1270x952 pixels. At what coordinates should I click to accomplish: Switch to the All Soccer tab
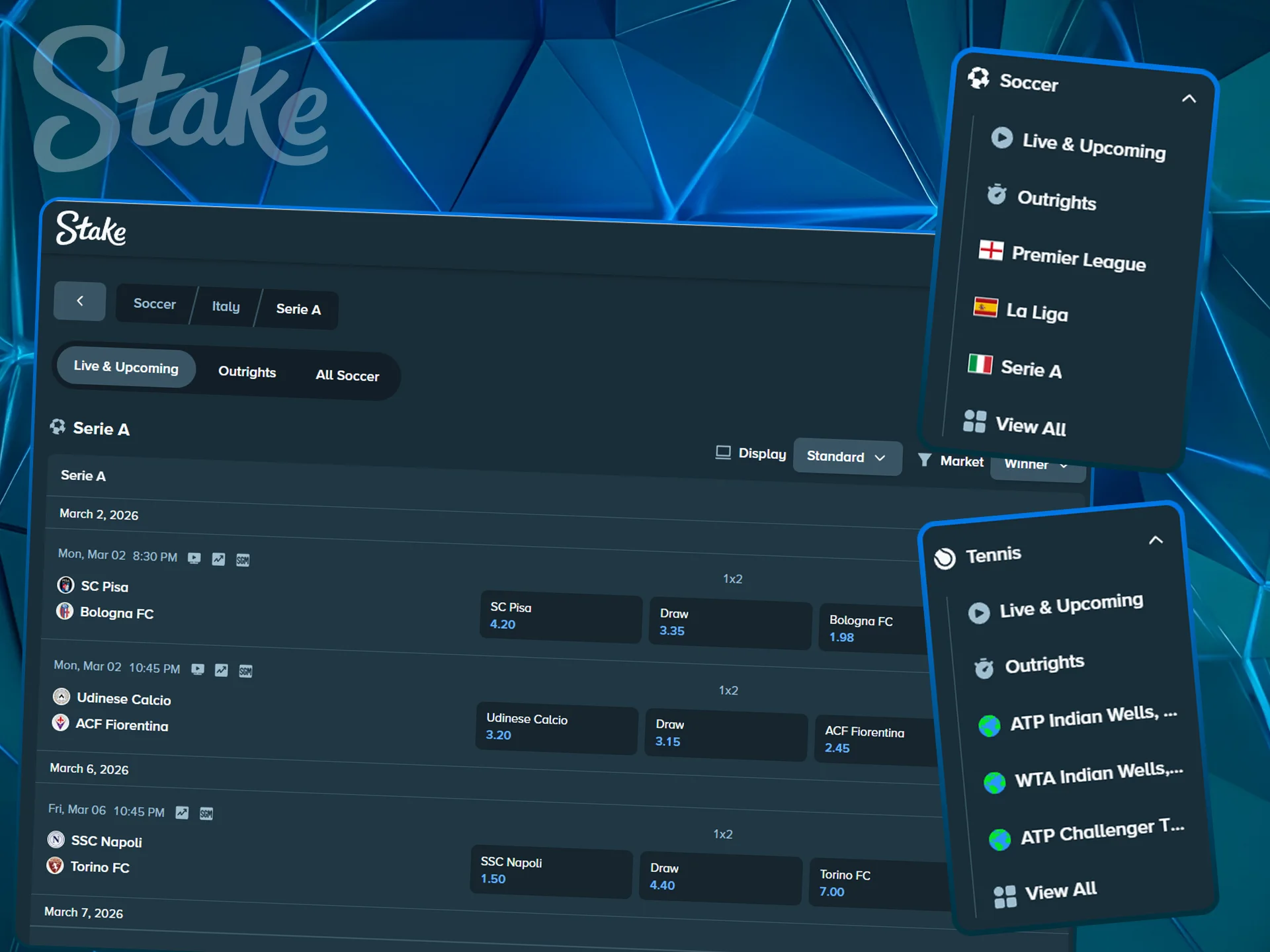coord(347,376)
